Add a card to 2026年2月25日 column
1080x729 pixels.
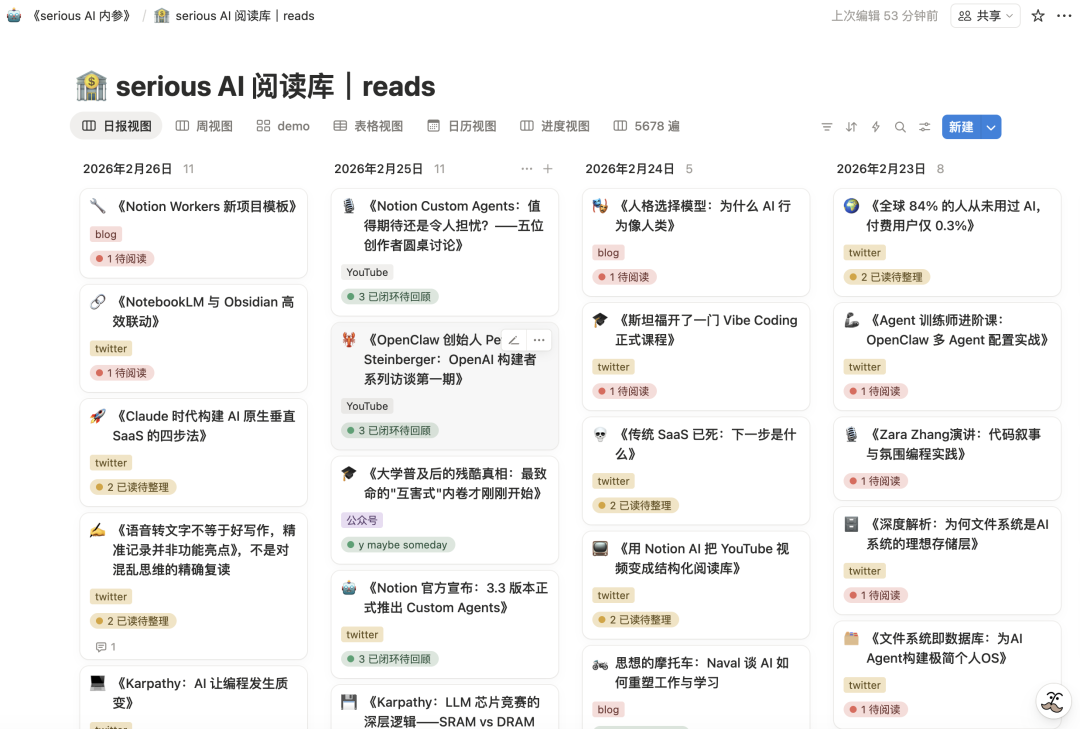548,169
